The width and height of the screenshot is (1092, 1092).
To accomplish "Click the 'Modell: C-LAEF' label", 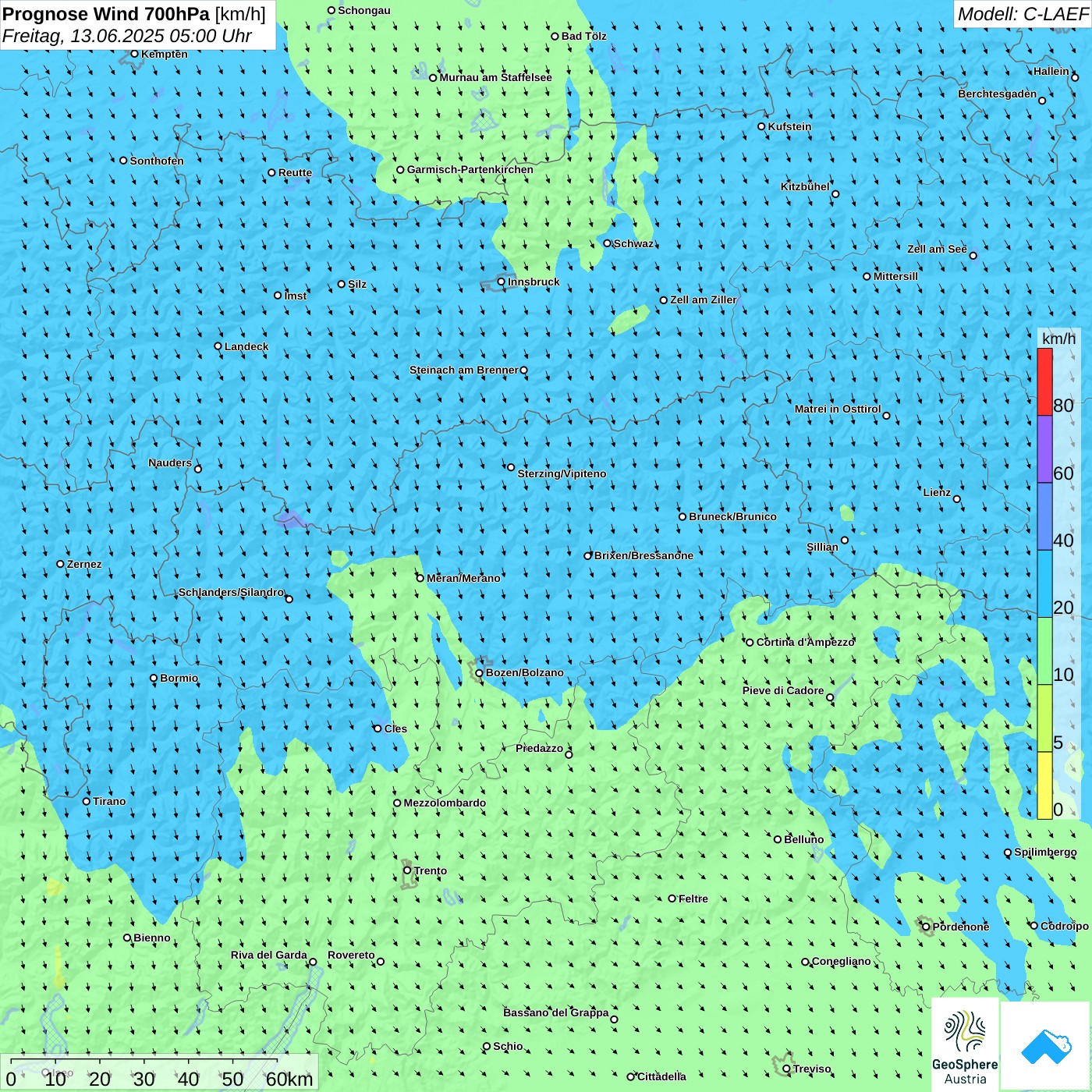I will coord(1023,14).
